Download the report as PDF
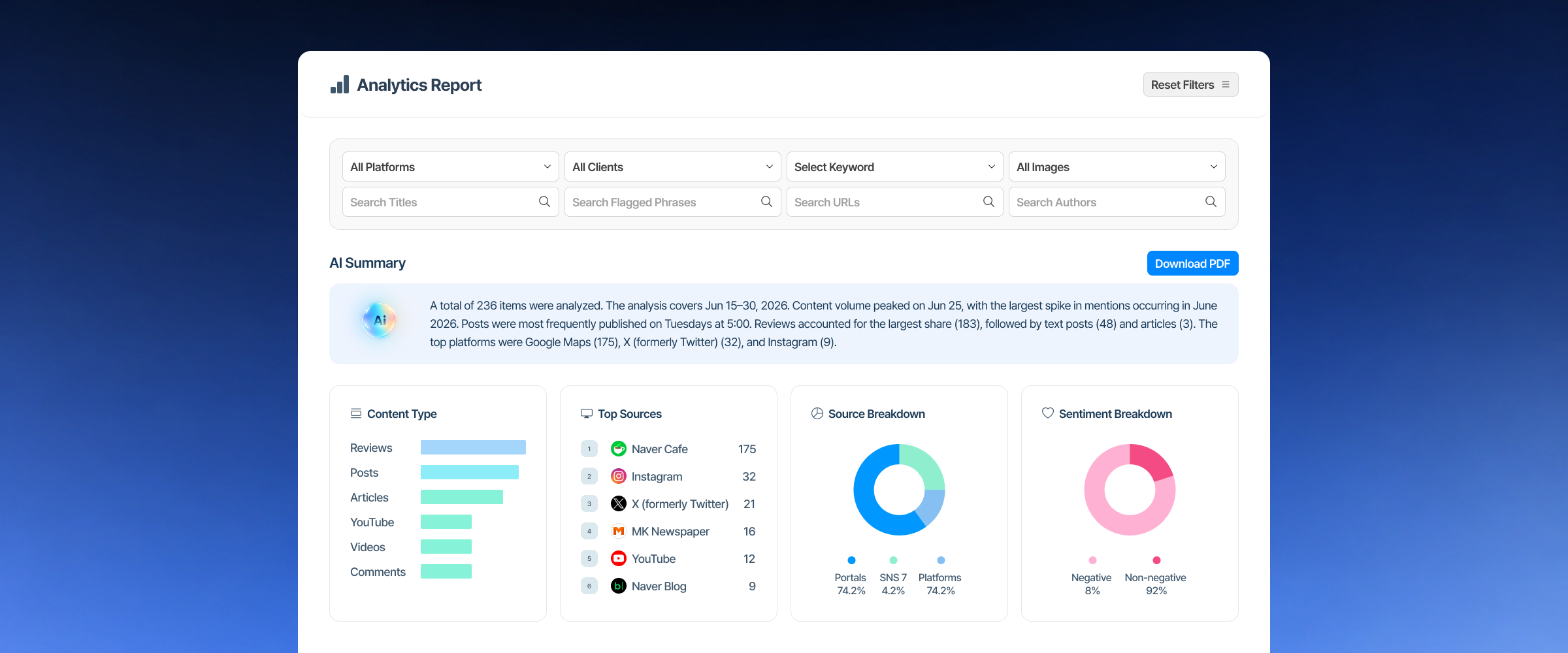Screen dimensions: 1568x653 [1192, 263]
